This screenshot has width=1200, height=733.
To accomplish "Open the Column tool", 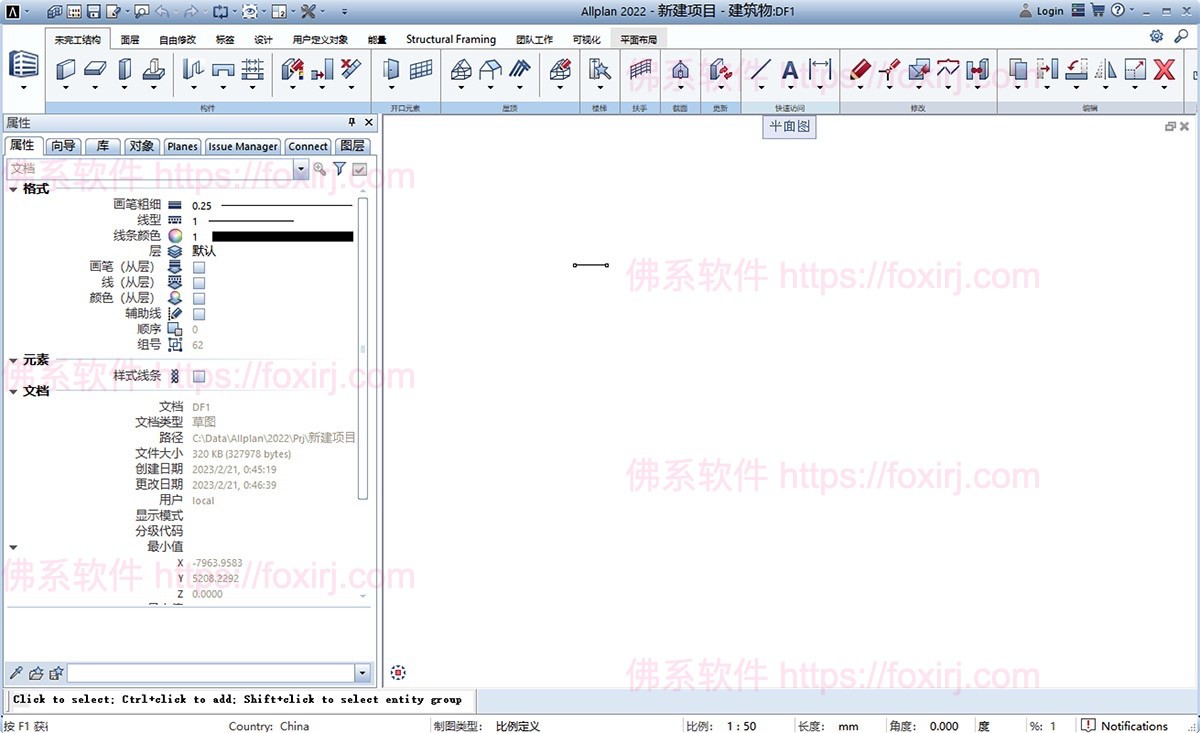I will (124, 70).
